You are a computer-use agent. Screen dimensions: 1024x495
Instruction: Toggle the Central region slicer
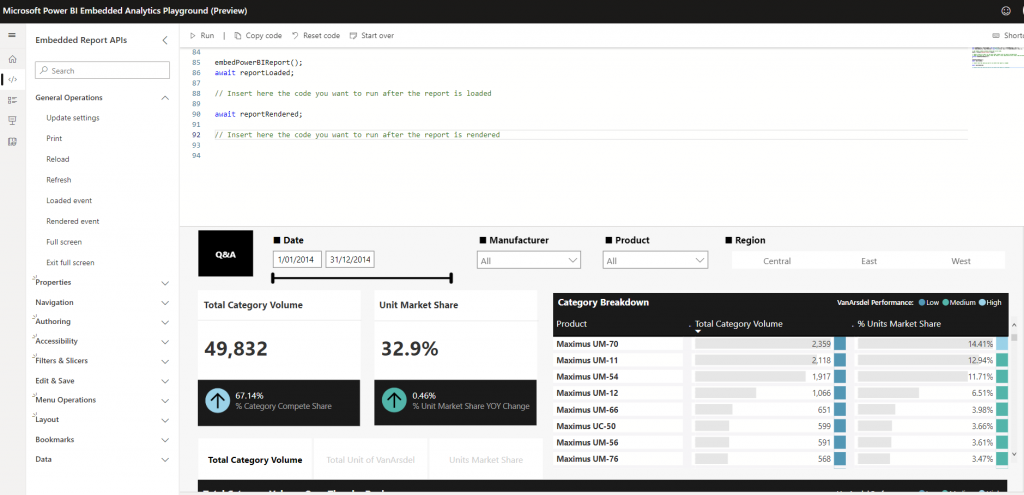(777, 261)
